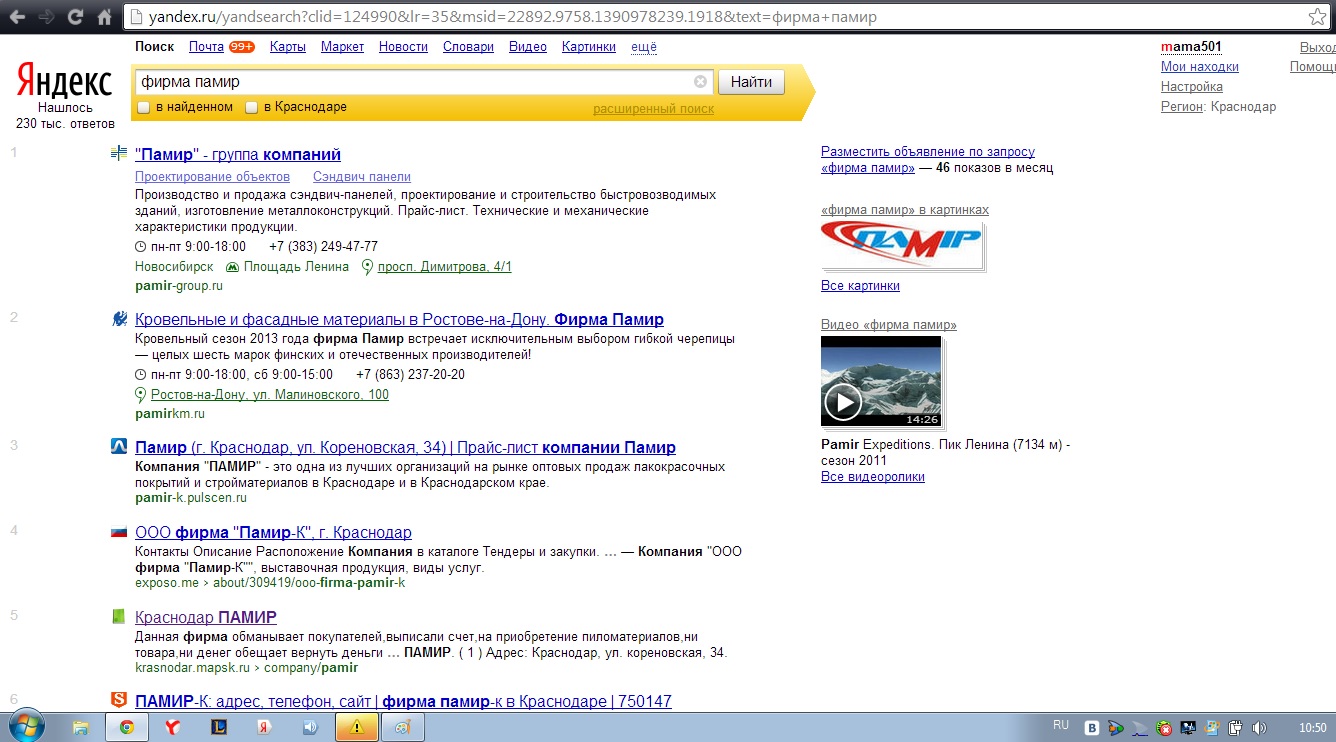Click the mama501 username
The height and width of the screenshot is (742, 1336).
coord(1191,47)
